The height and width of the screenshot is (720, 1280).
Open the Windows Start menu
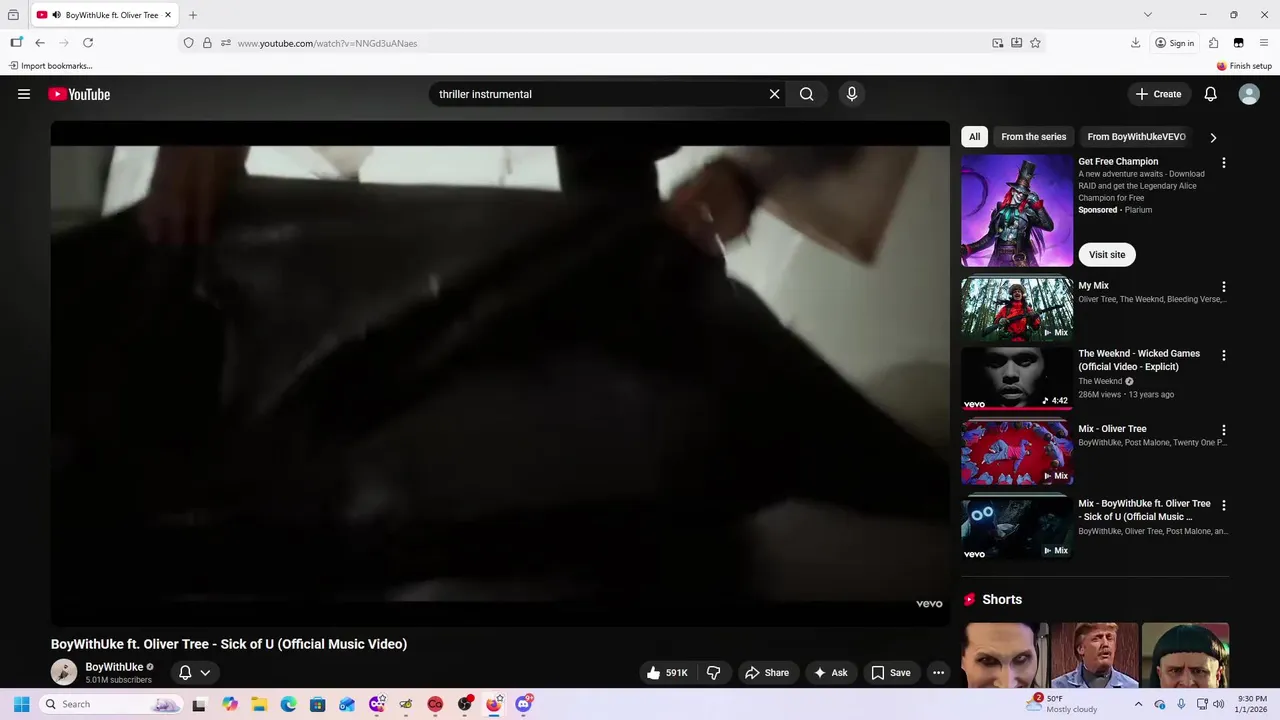21,704
